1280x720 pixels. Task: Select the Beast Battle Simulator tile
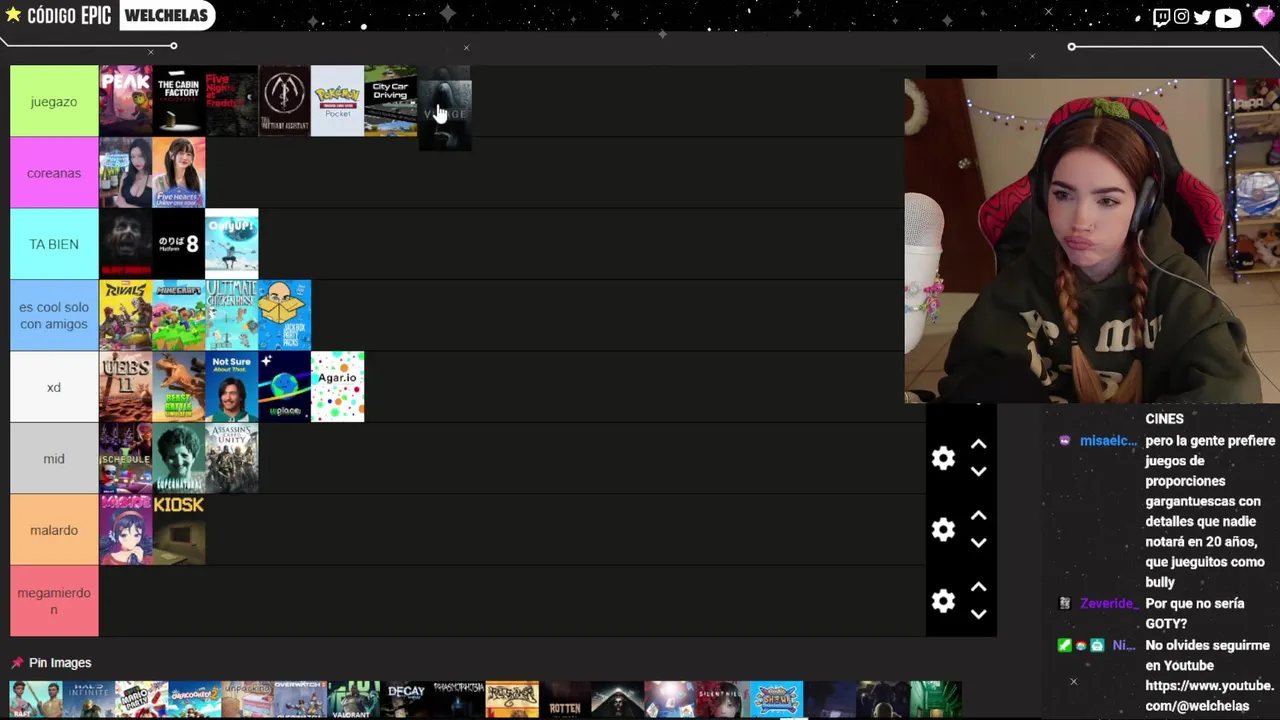178,387
